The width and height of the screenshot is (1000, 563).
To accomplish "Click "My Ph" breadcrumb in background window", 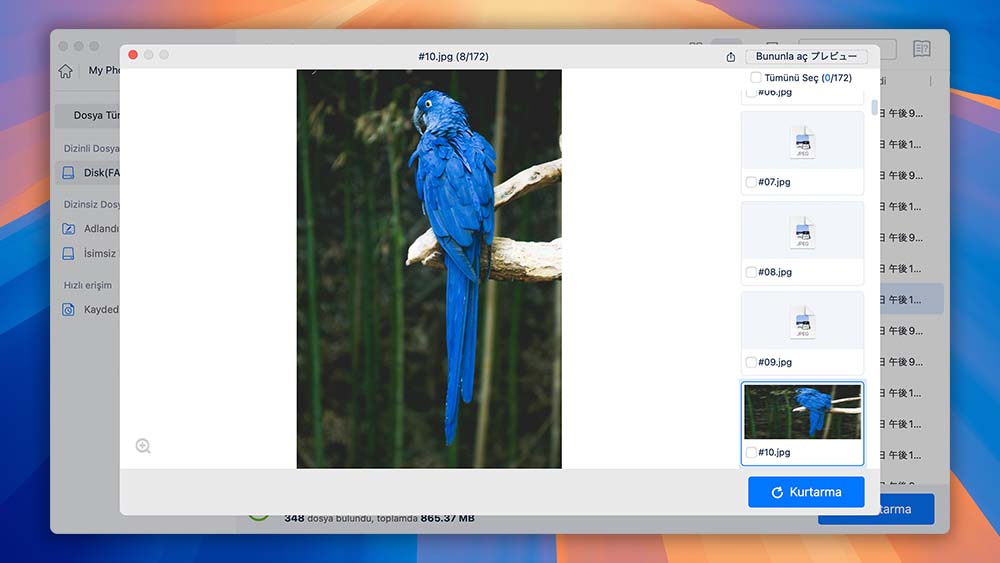I will (104, 70).
